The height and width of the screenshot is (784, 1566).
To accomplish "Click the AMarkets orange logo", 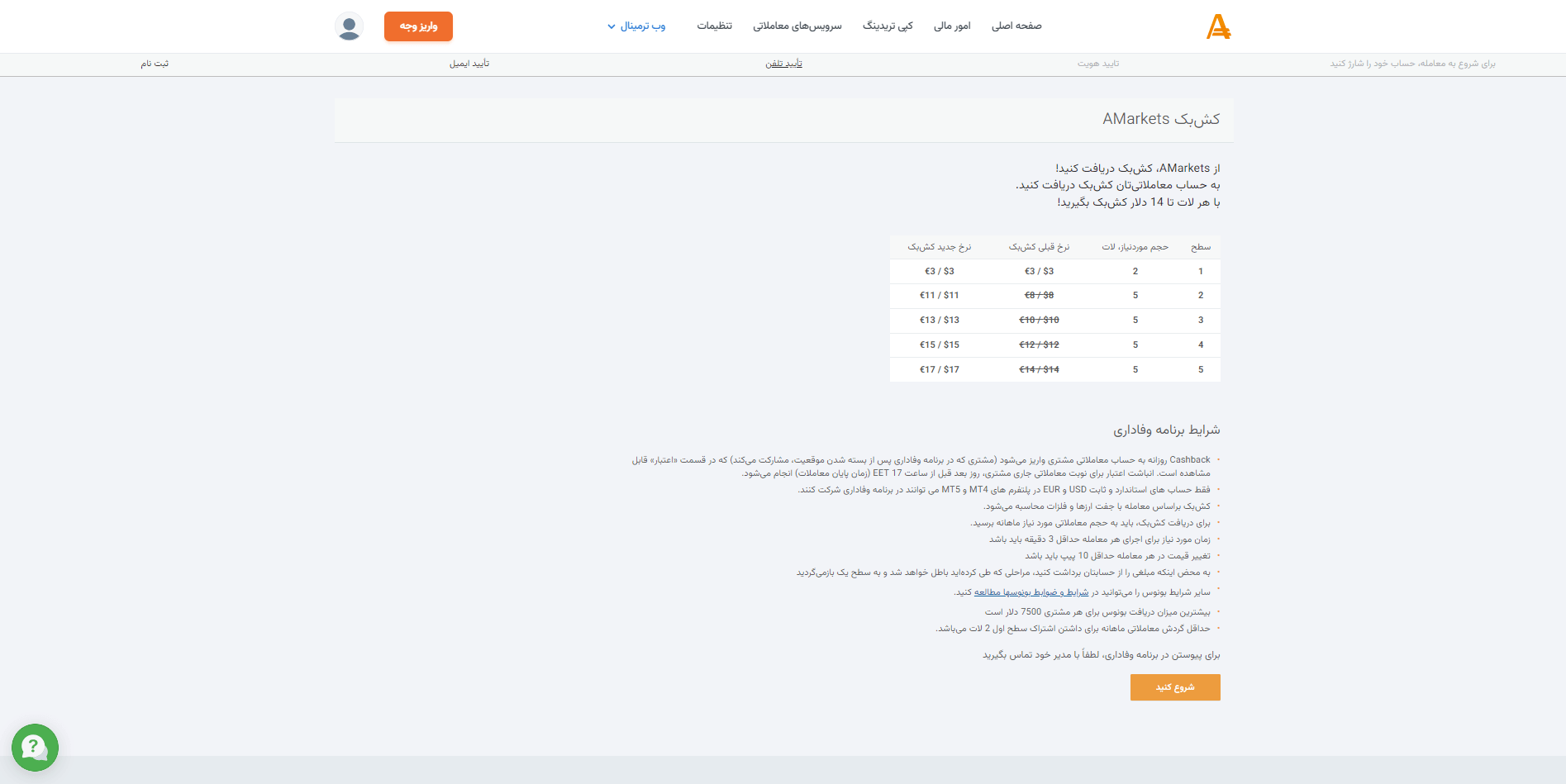I will click(1218, 27).
